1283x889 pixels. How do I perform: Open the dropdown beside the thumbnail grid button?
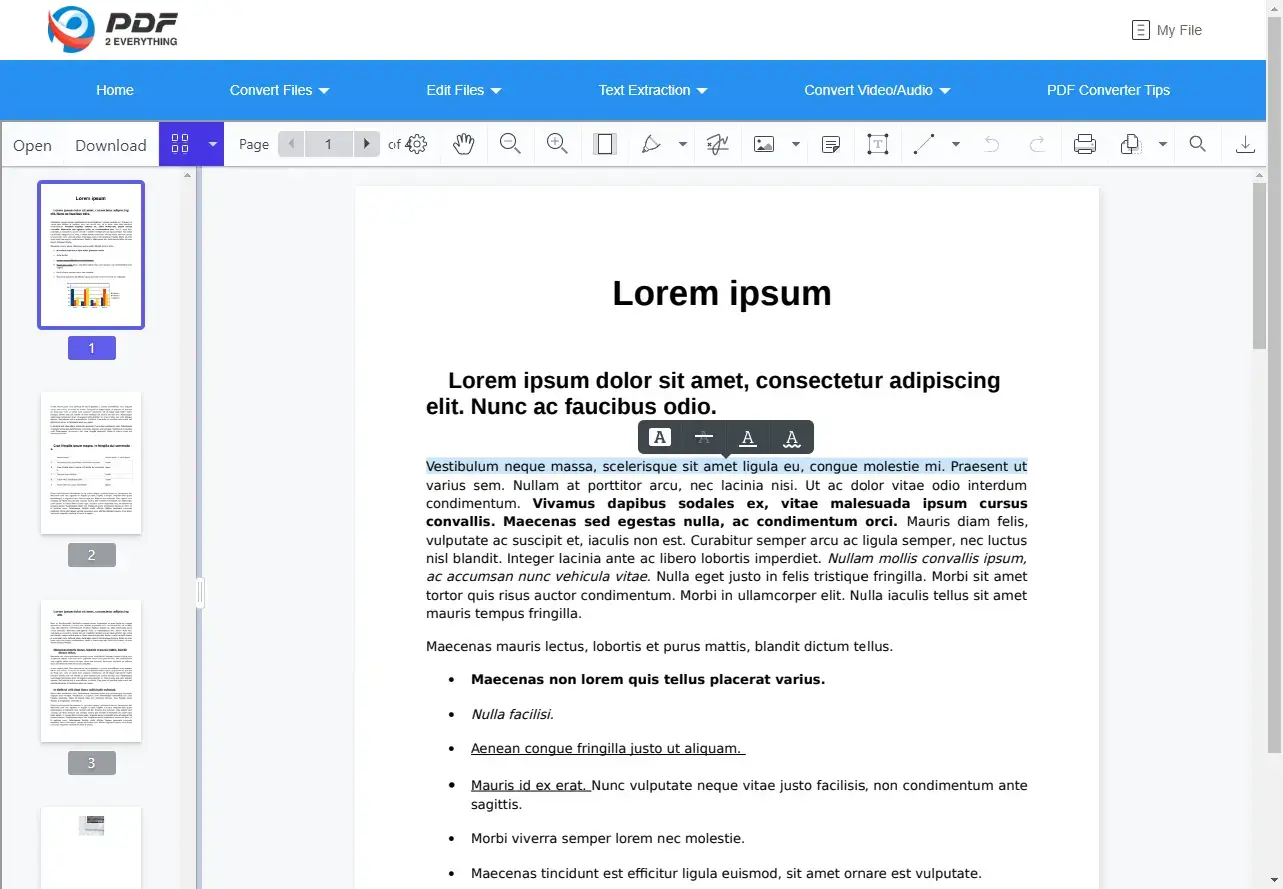[x=212, y=144]
